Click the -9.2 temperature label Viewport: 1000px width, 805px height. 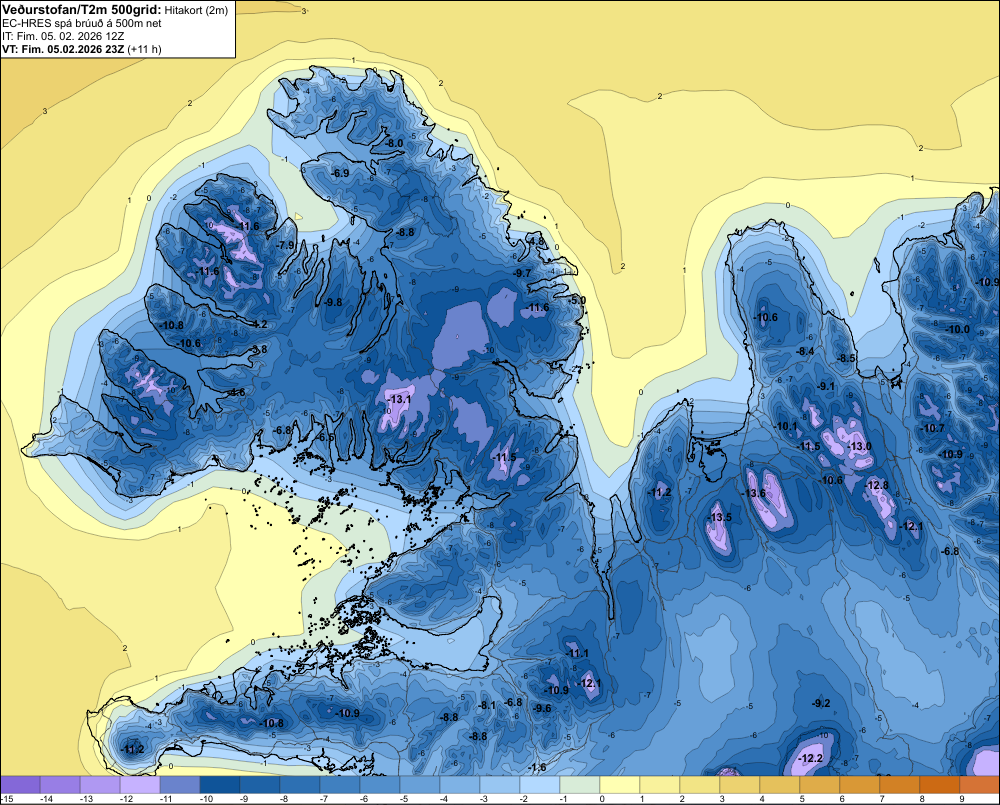[821, 704]
